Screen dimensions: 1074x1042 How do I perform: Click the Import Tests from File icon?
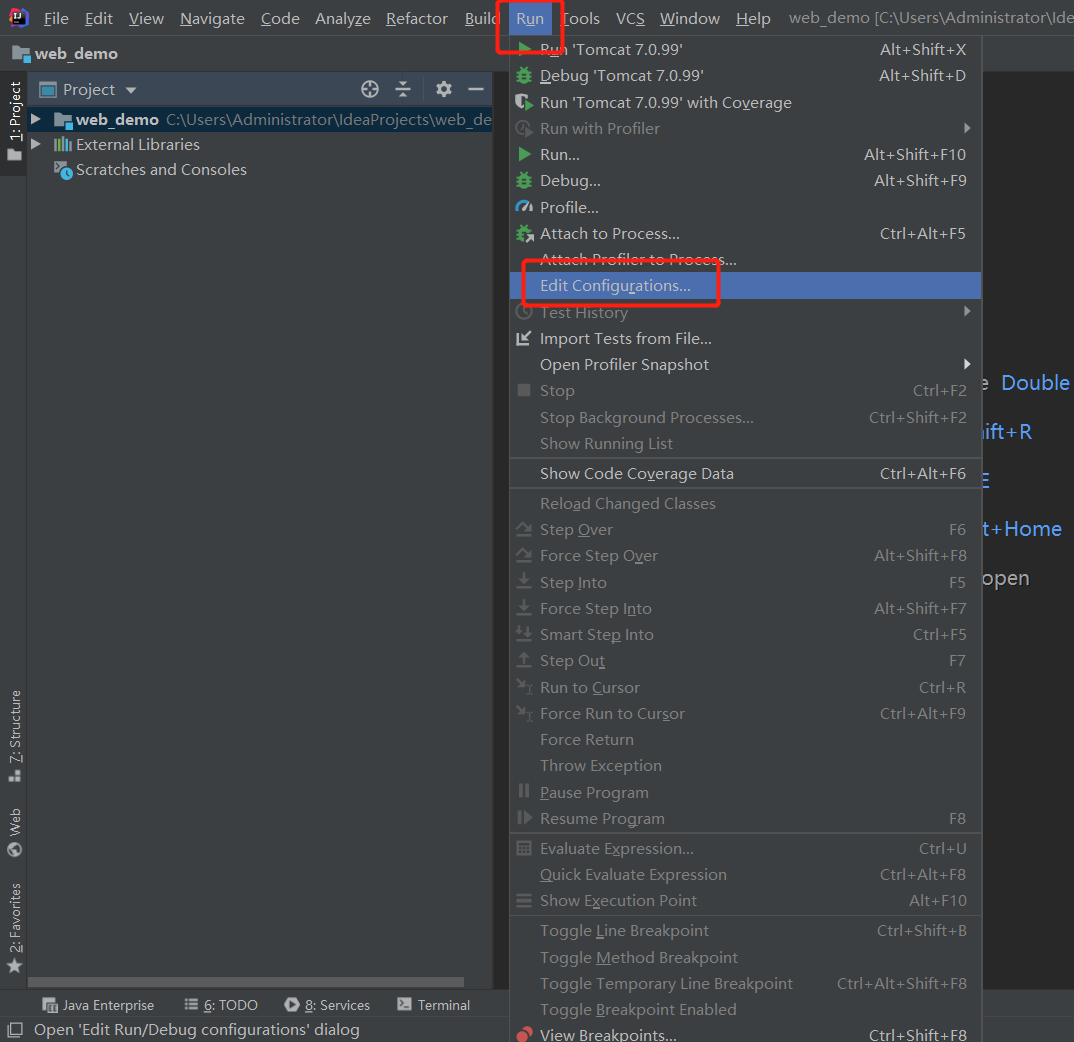[523, 338]
